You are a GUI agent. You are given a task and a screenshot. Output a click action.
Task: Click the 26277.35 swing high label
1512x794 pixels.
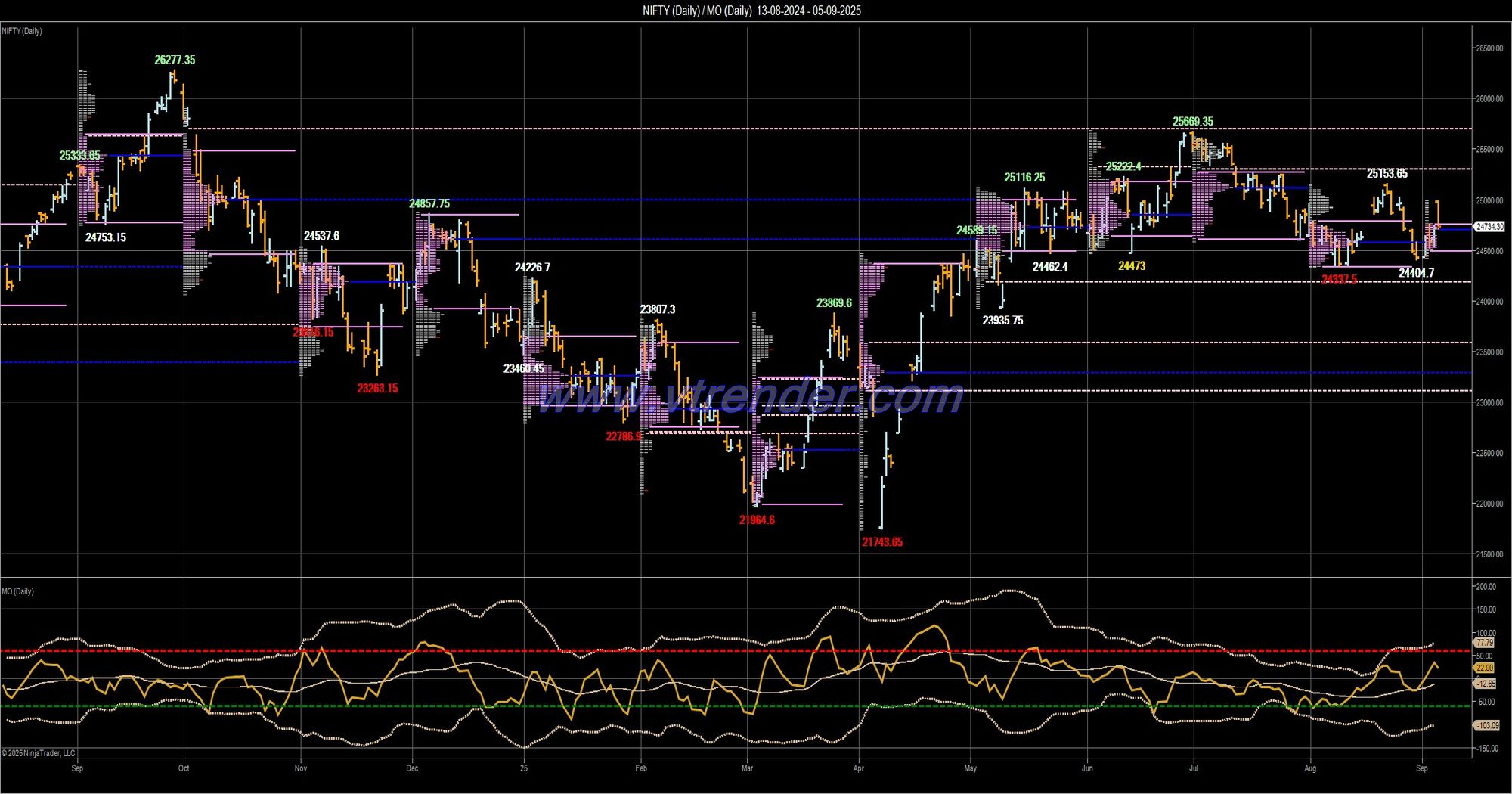click(x=175, y=60)
